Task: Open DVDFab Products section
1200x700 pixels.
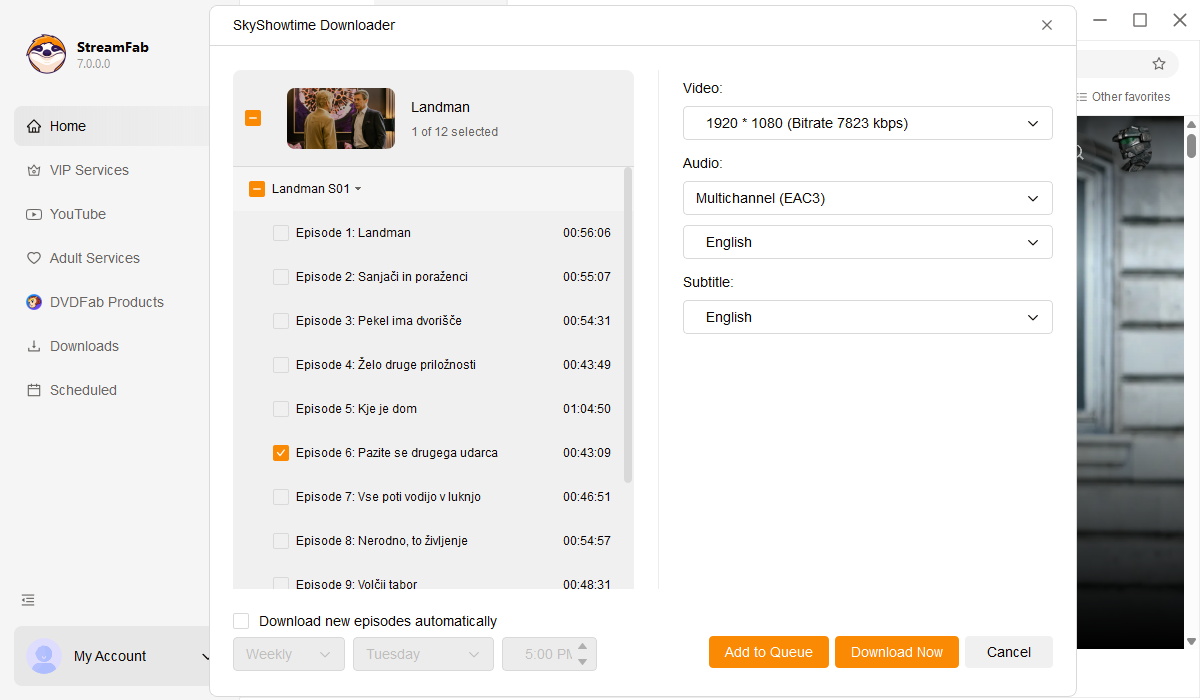Action: (103, 302)
